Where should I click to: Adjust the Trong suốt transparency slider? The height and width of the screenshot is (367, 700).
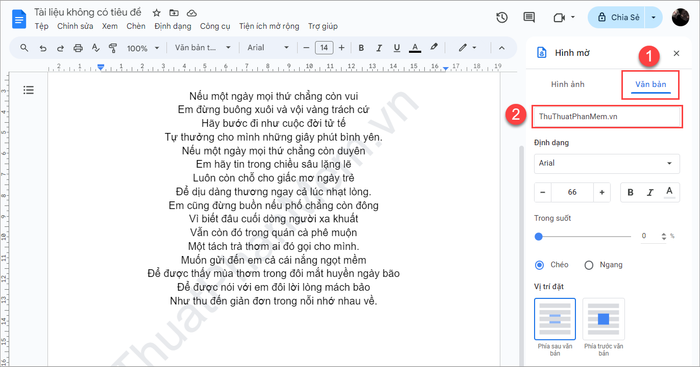(x=583, y=237)
